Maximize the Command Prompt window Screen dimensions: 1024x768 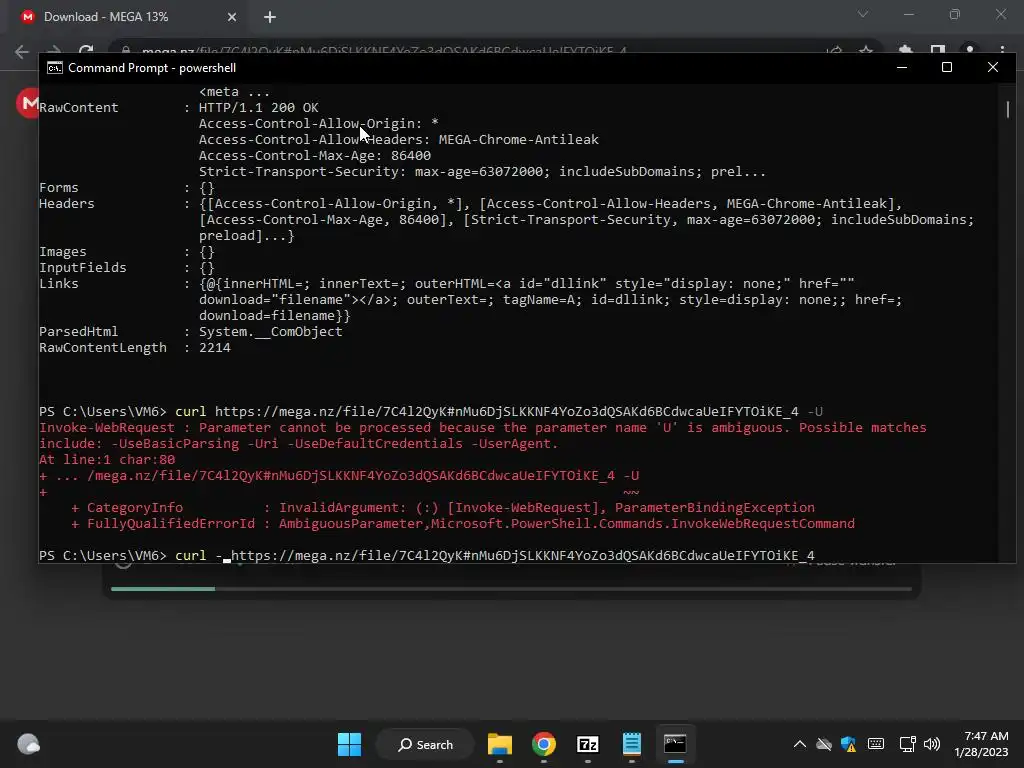[x=947, y=67]
